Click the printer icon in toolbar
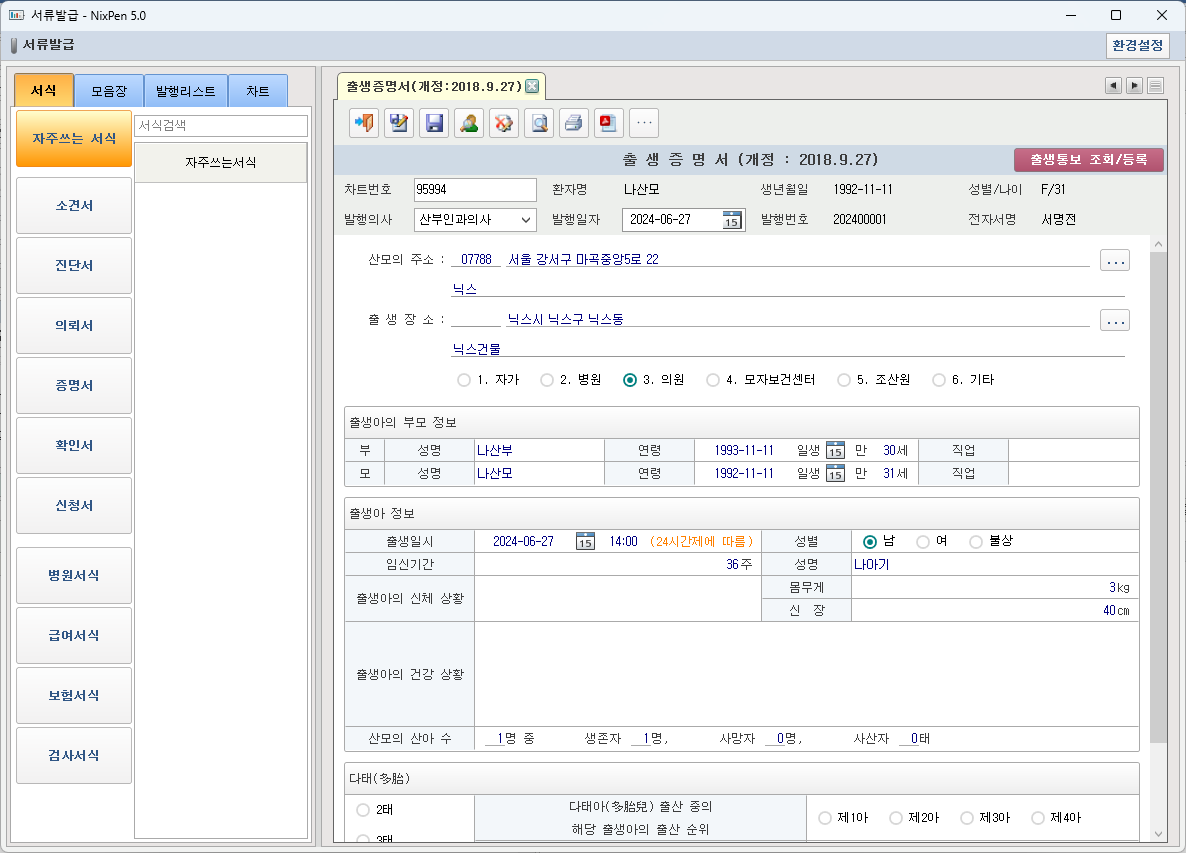The height and width of the screenshot is (853, 1186). click(574, 123)
